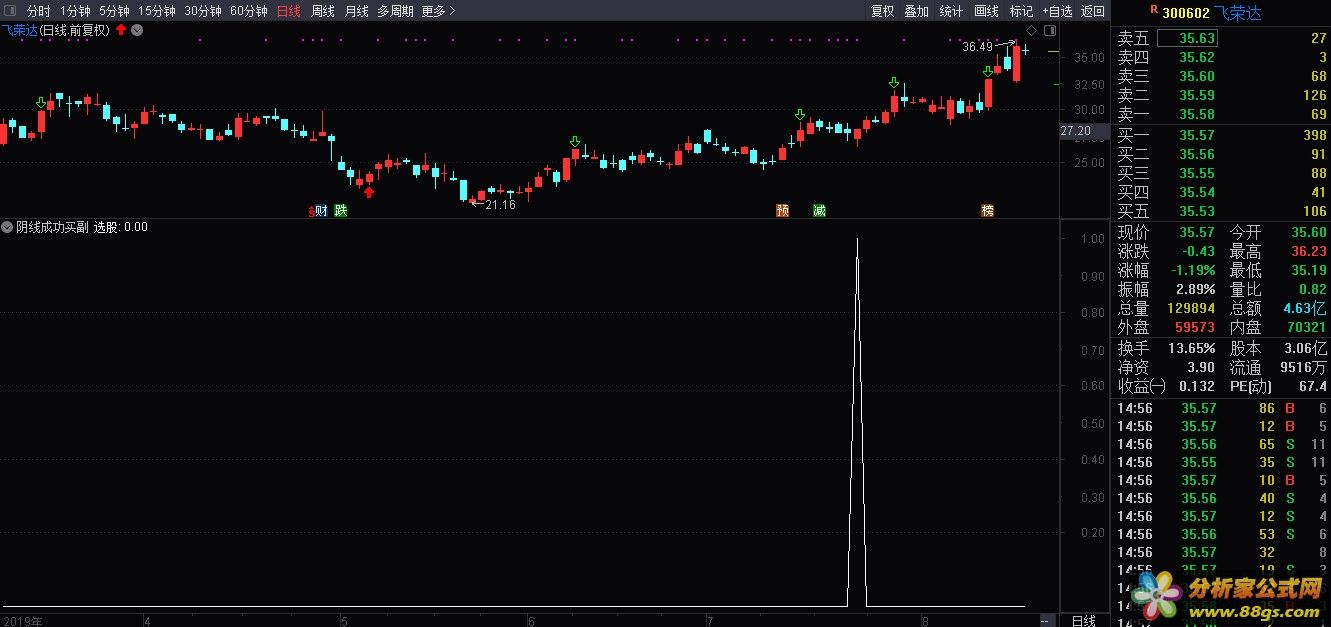Add stock via +自选 button
The width and height of the screenshot is (1331, 627).
coord(1057,11)
